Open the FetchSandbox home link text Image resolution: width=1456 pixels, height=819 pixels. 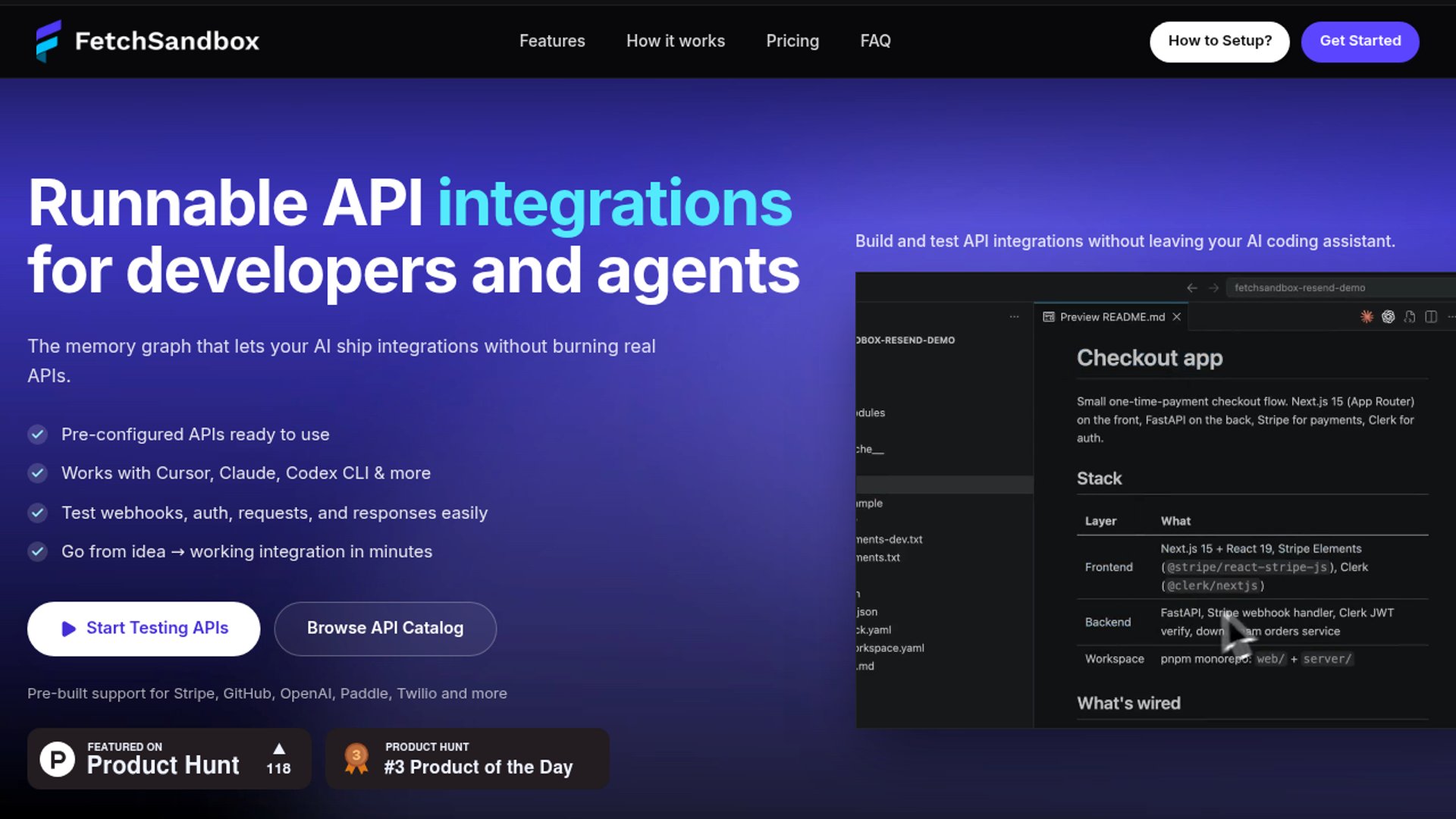coord(167,41)
